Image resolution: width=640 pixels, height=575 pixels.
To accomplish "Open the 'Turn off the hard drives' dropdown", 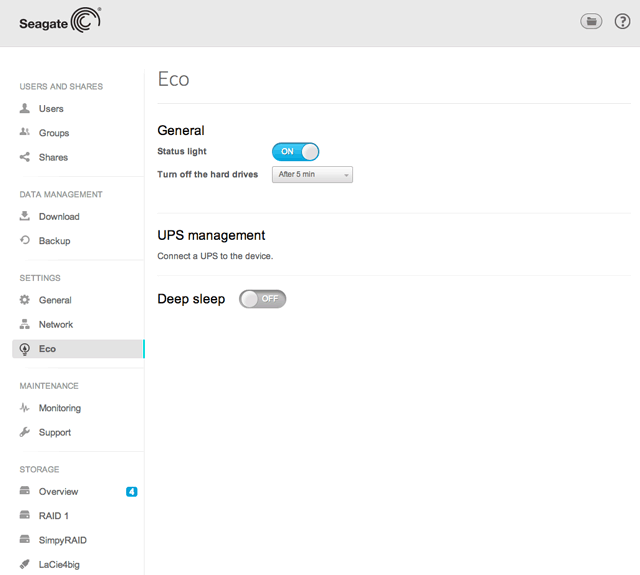I will (312, 175).
